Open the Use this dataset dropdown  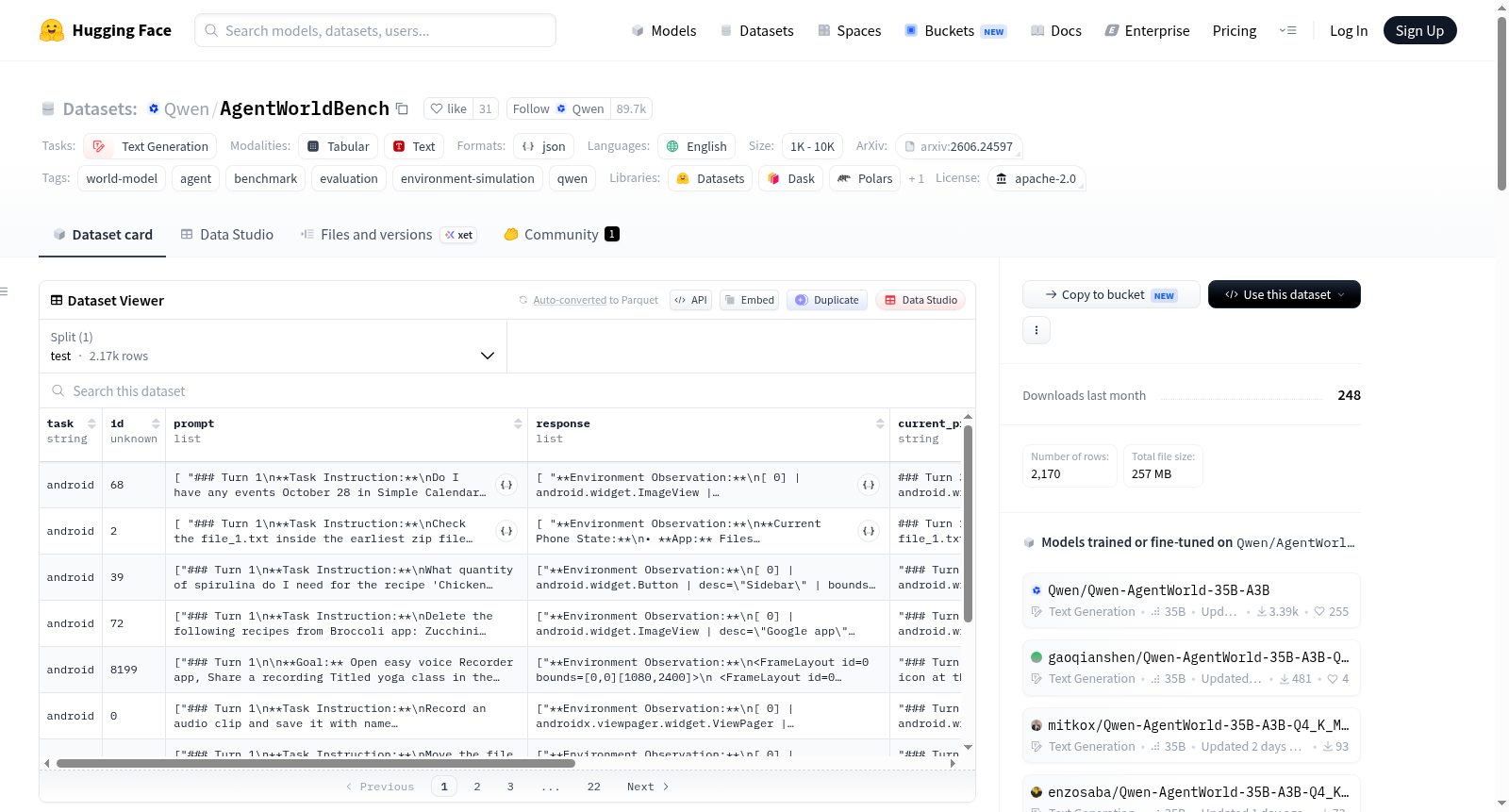(x=1285, y=294)
